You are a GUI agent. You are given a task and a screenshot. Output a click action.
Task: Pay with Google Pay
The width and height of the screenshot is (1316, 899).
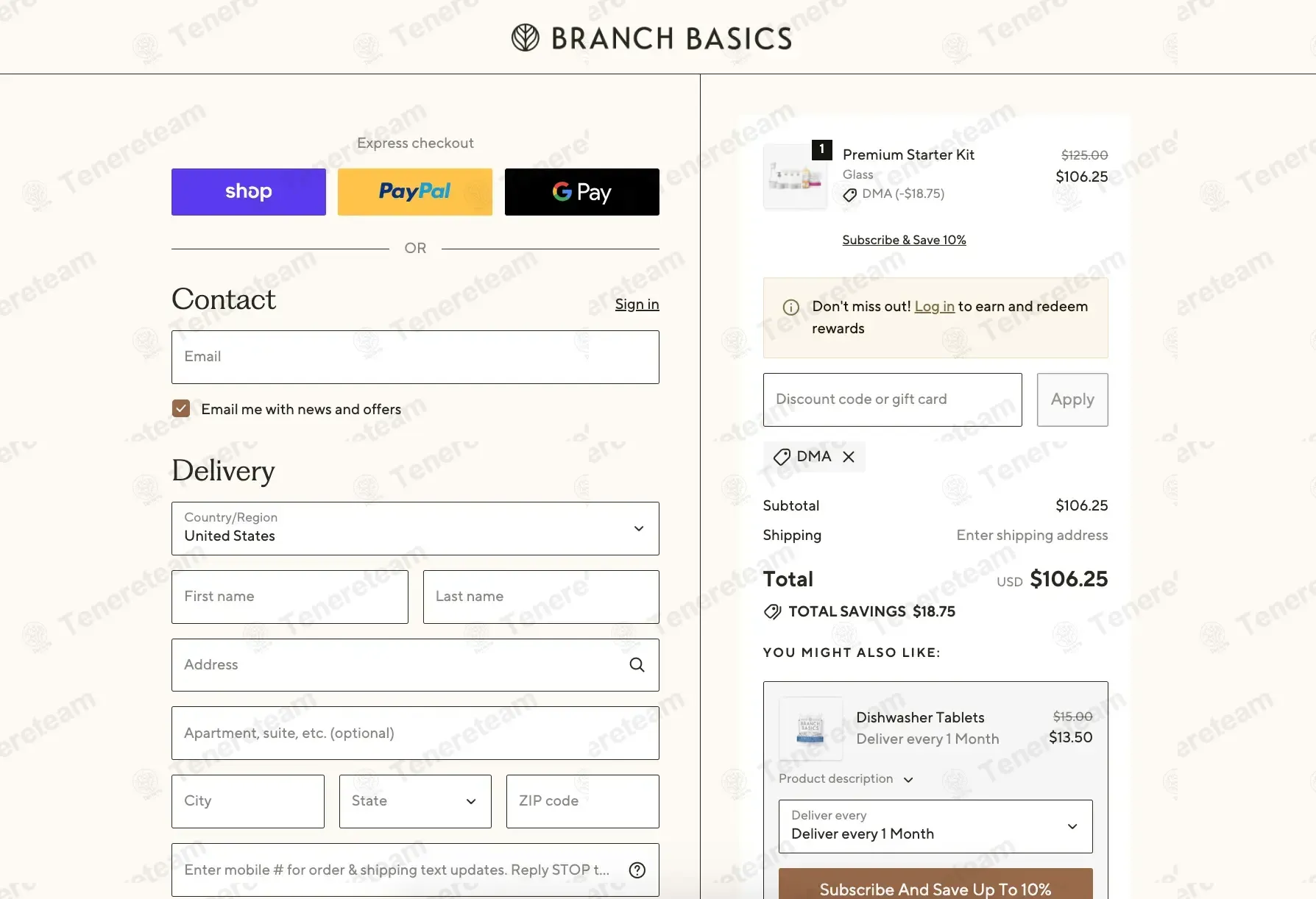point(581,192)
